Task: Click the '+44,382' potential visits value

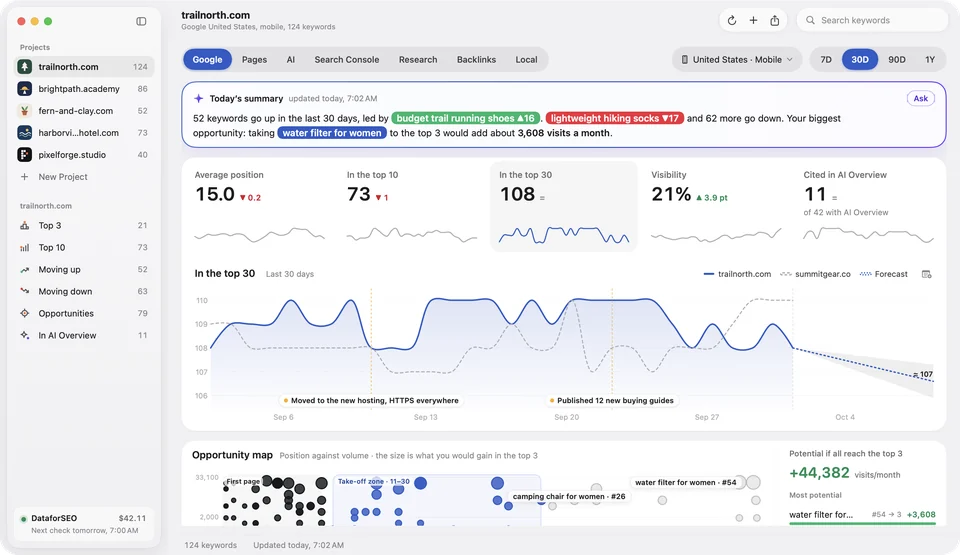Action: 819,473
